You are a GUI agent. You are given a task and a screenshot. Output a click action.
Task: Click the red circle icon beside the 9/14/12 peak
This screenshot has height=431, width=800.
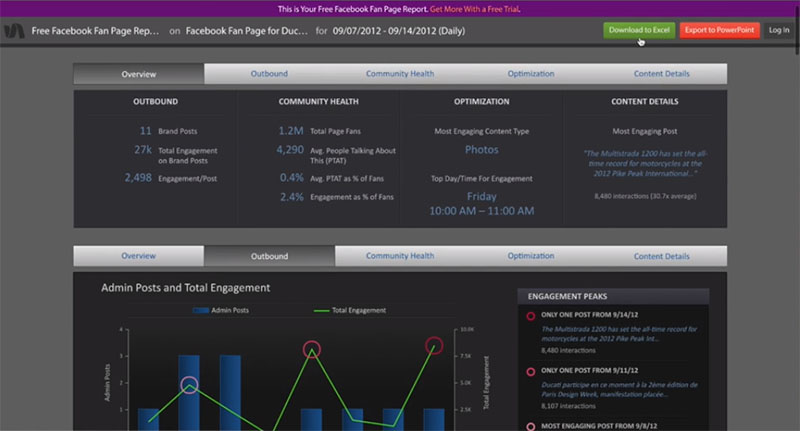point(530,317)
